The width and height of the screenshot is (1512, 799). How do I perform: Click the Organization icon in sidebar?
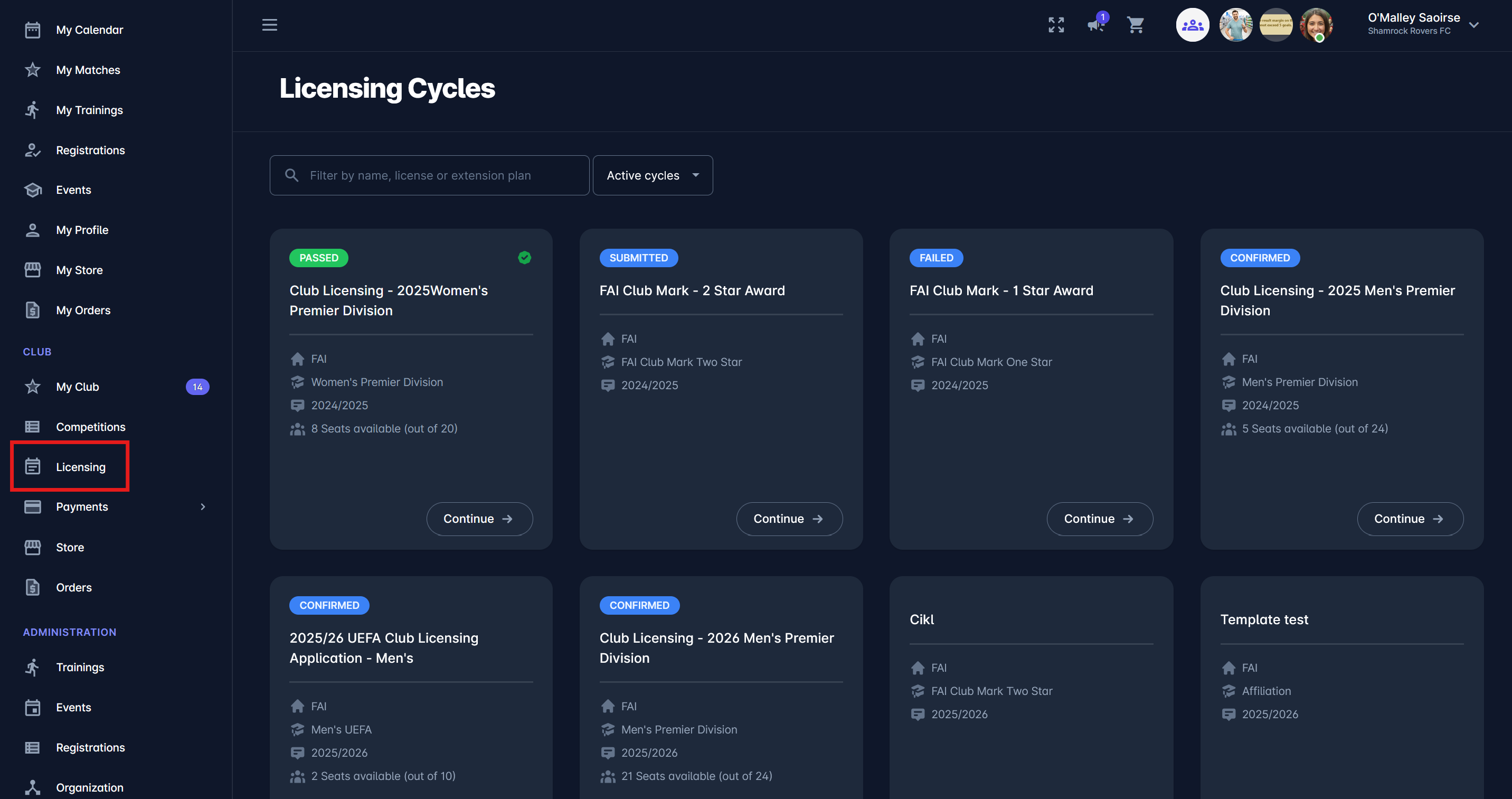33,787
